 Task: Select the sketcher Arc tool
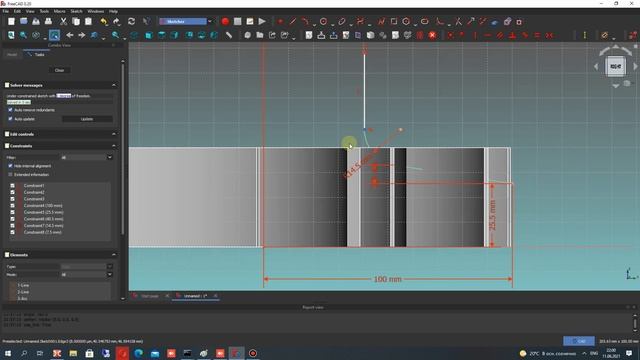305,22
